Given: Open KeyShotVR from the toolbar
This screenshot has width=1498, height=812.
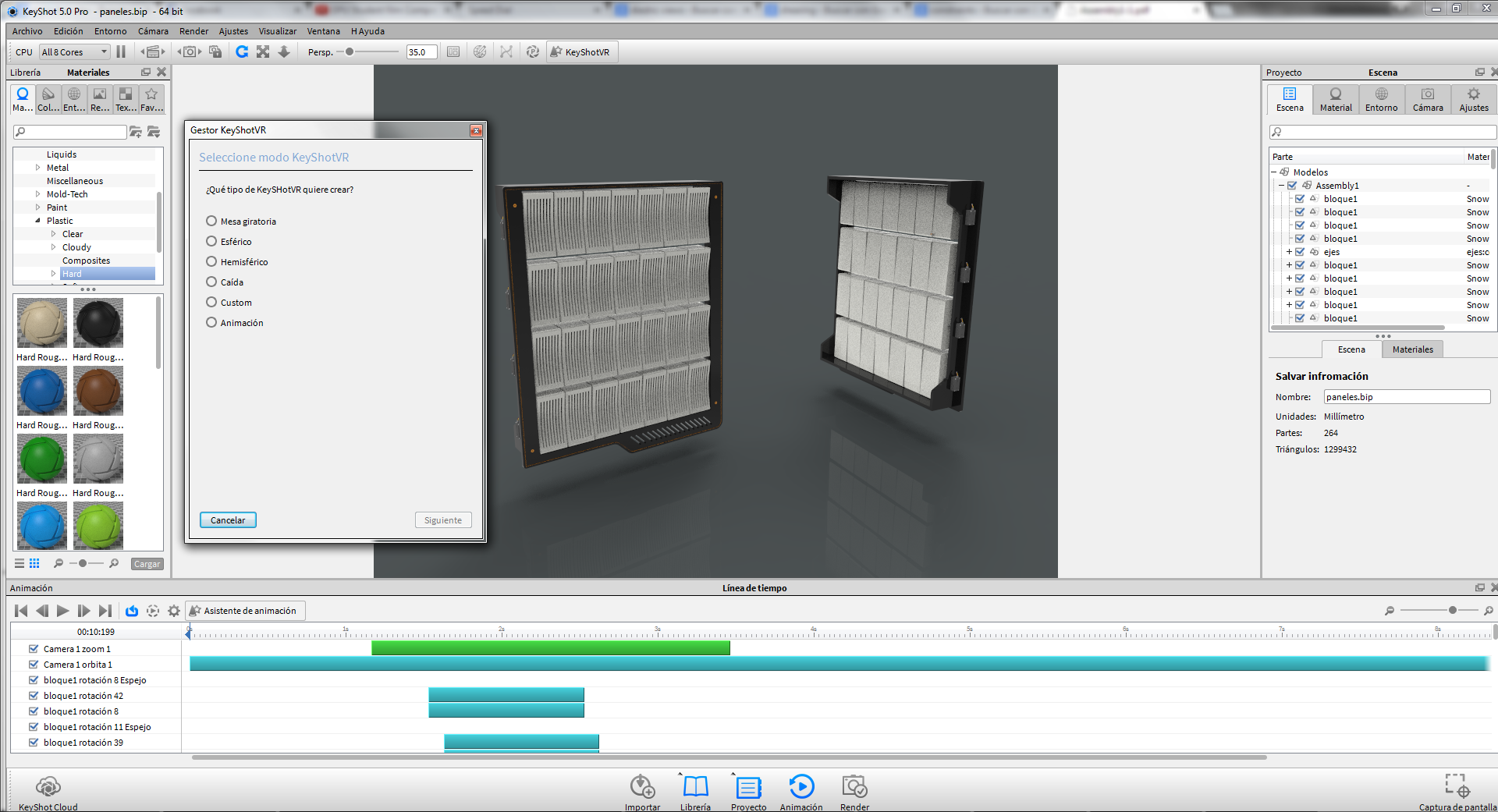Looking at the screenshot, I should [580, 51].
